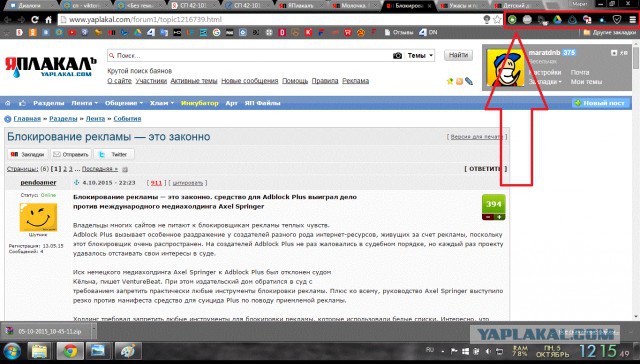Click the page-jump icon after Последняя
Image resolution: width=640 pixels, height=364 pixels.
(x=125, y=169)
